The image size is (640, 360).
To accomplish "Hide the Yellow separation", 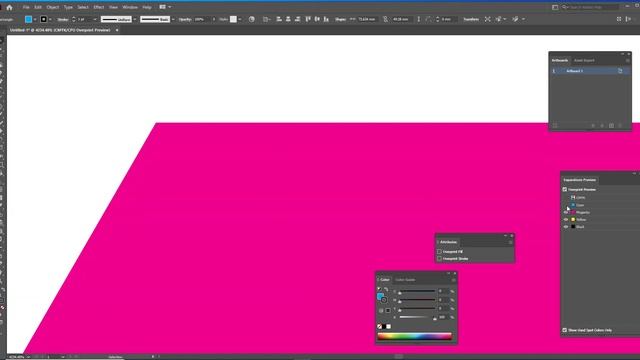I will tap(566, 220).
